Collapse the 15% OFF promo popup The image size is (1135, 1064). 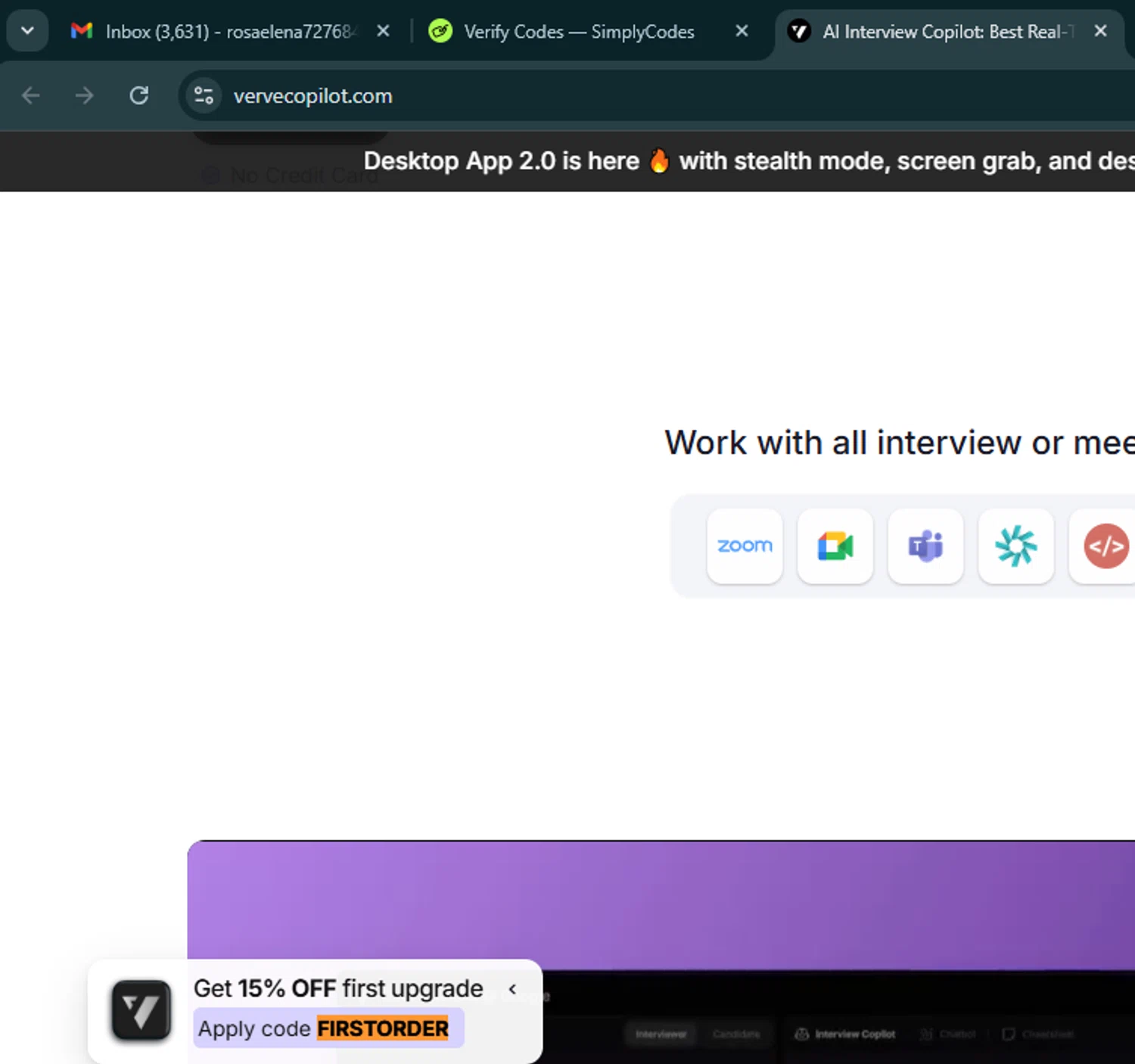point(512,988)
